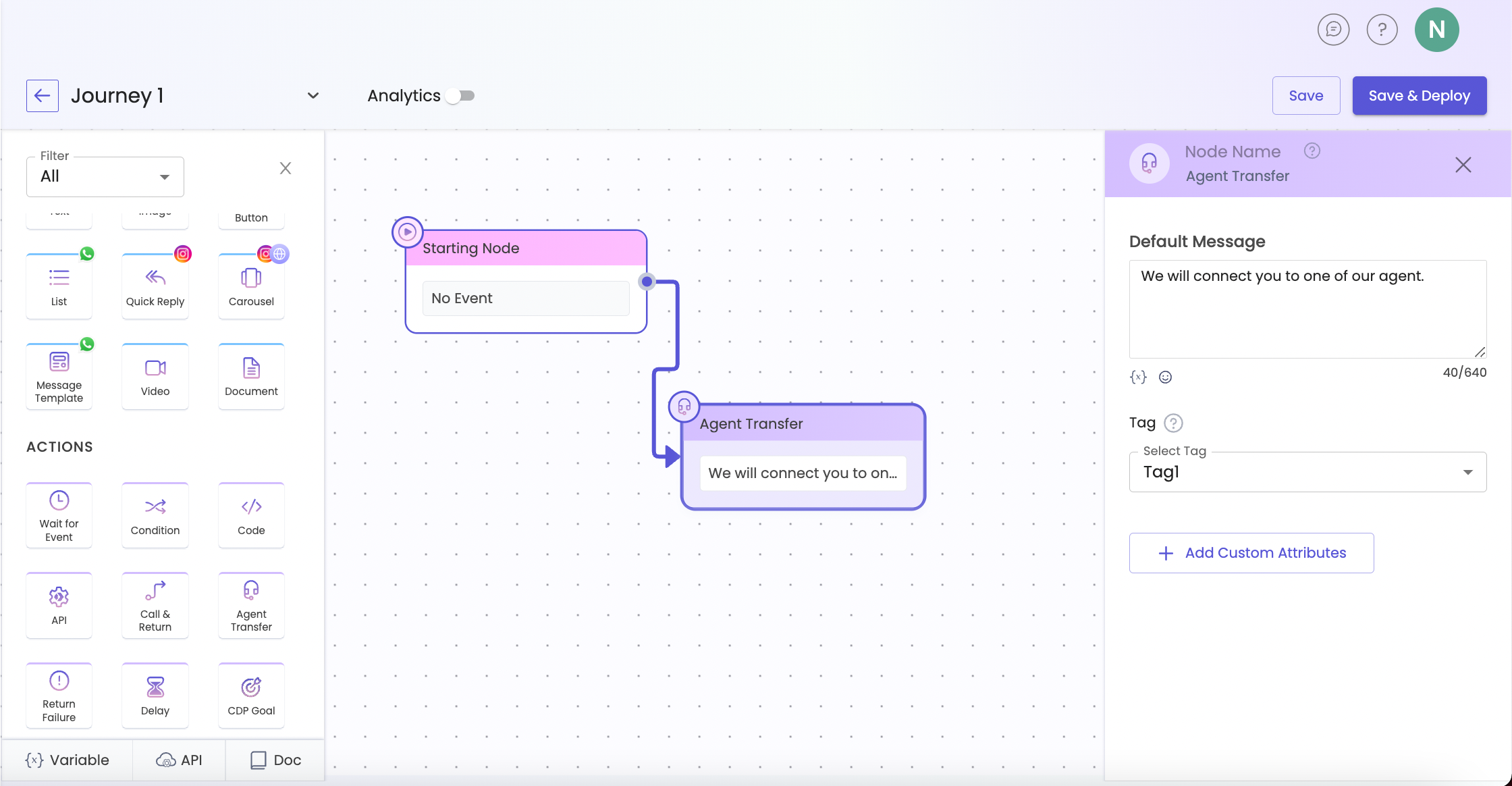Select the Condition action node

point(155,516)
